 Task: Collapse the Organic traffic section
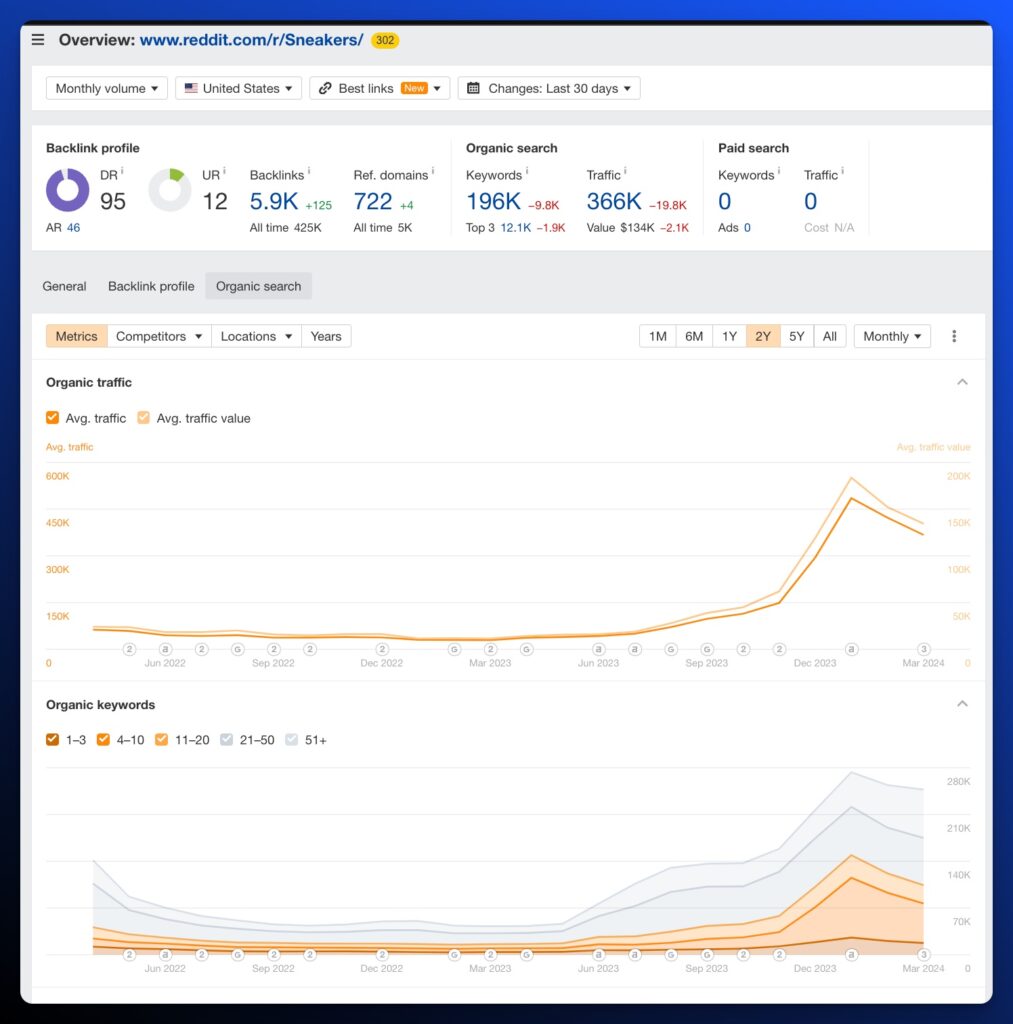pos(962,382)
